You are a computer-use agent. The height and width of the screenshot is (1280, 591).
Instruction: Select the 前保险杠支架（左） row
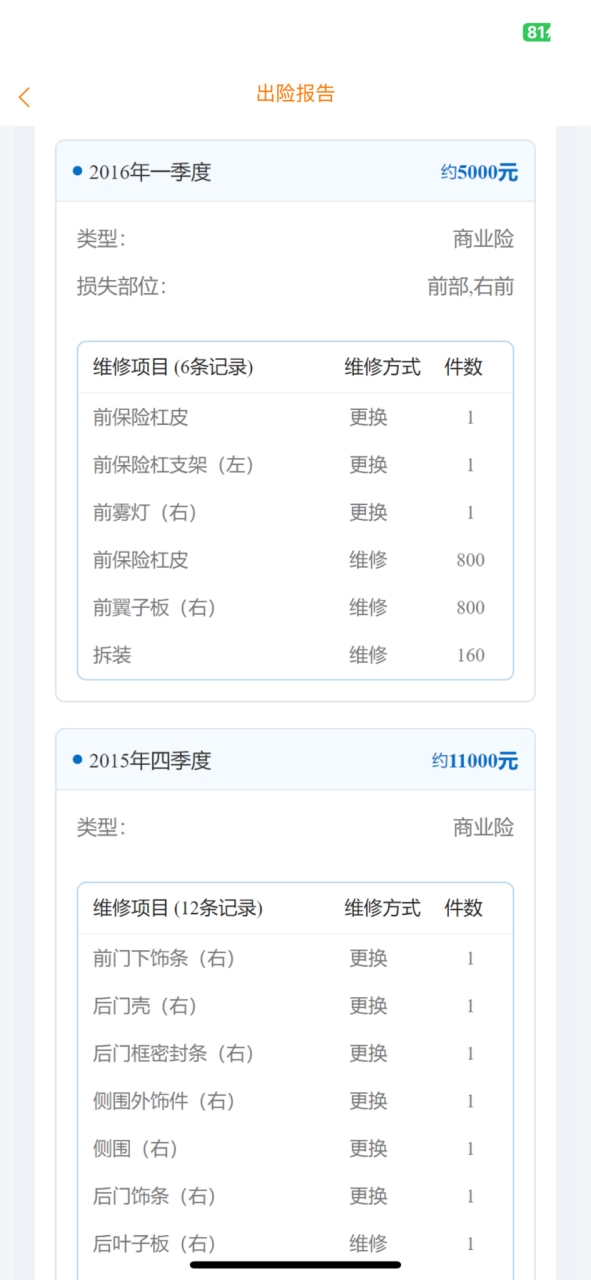point(295,465)
